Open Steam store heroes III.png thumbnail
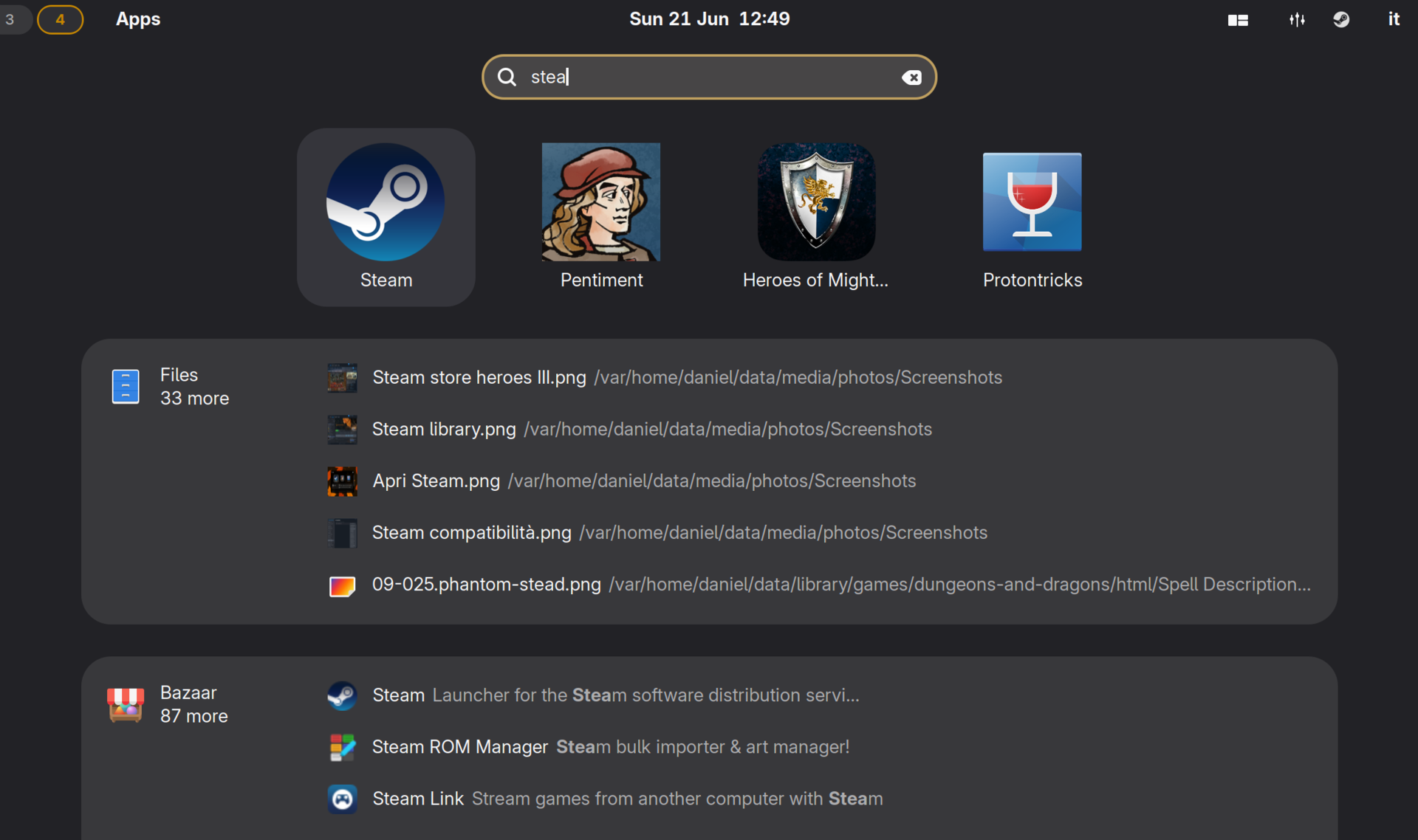 [342, 377]
